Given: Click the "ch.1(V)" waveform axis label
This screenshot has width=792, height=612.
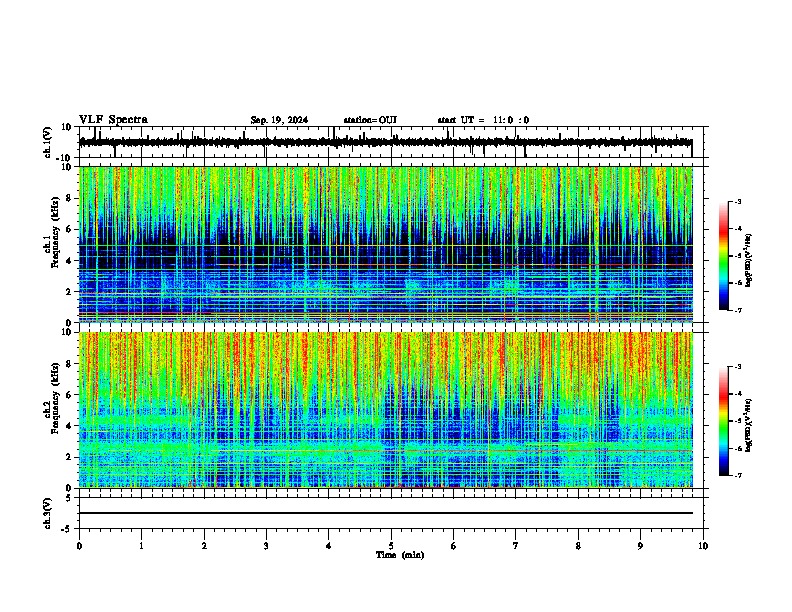Looking at the screenshot, I should point(48,142).
